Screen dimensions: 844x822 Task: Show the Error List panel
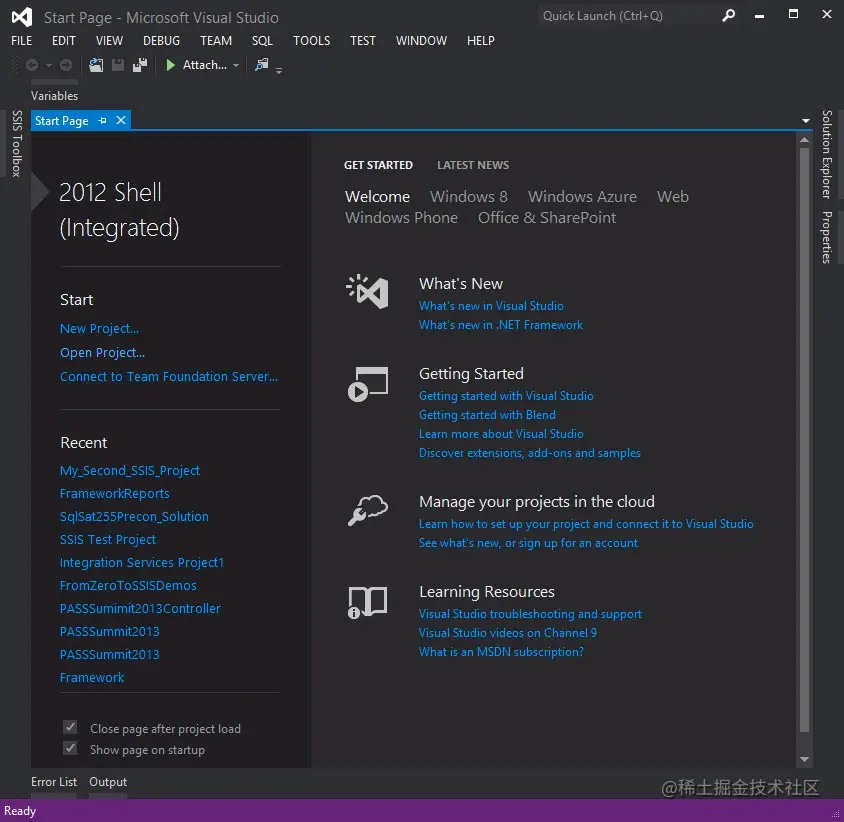tap(54, 782)
